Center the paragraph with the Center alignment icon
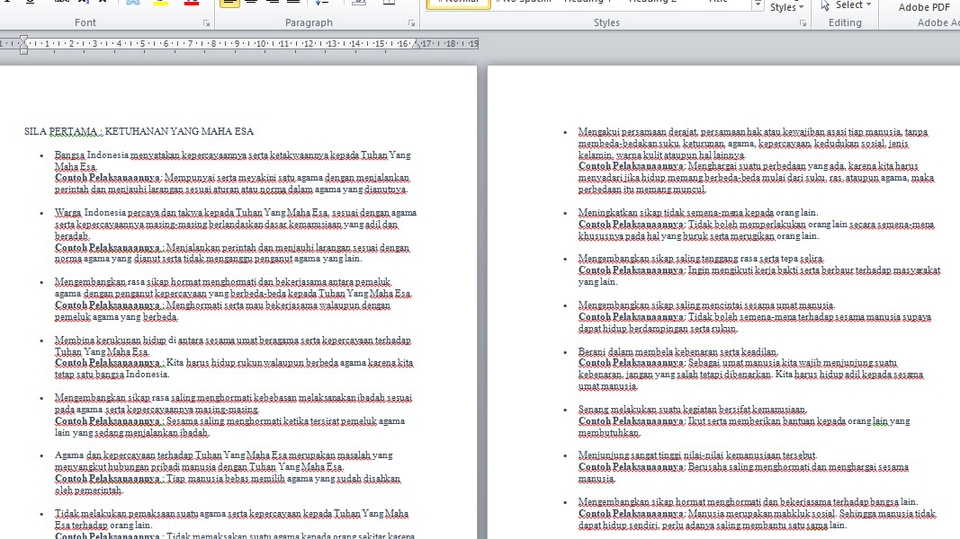Screen dimensions: 960x539 pos(252,3)
